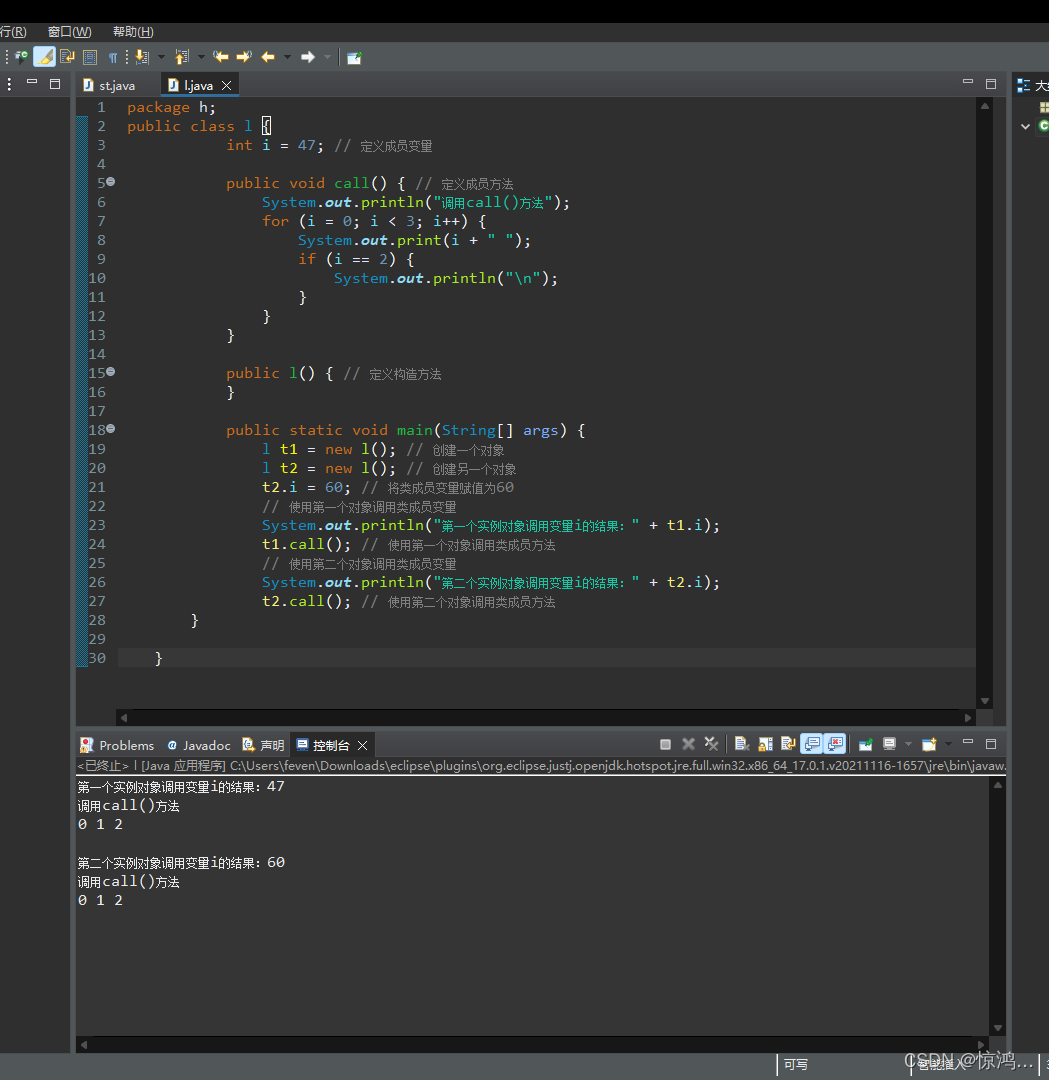This screenshot has width=1049, height=1080.
Task: Toggle console Scroll Lock icon
Action: click(765, 744)
